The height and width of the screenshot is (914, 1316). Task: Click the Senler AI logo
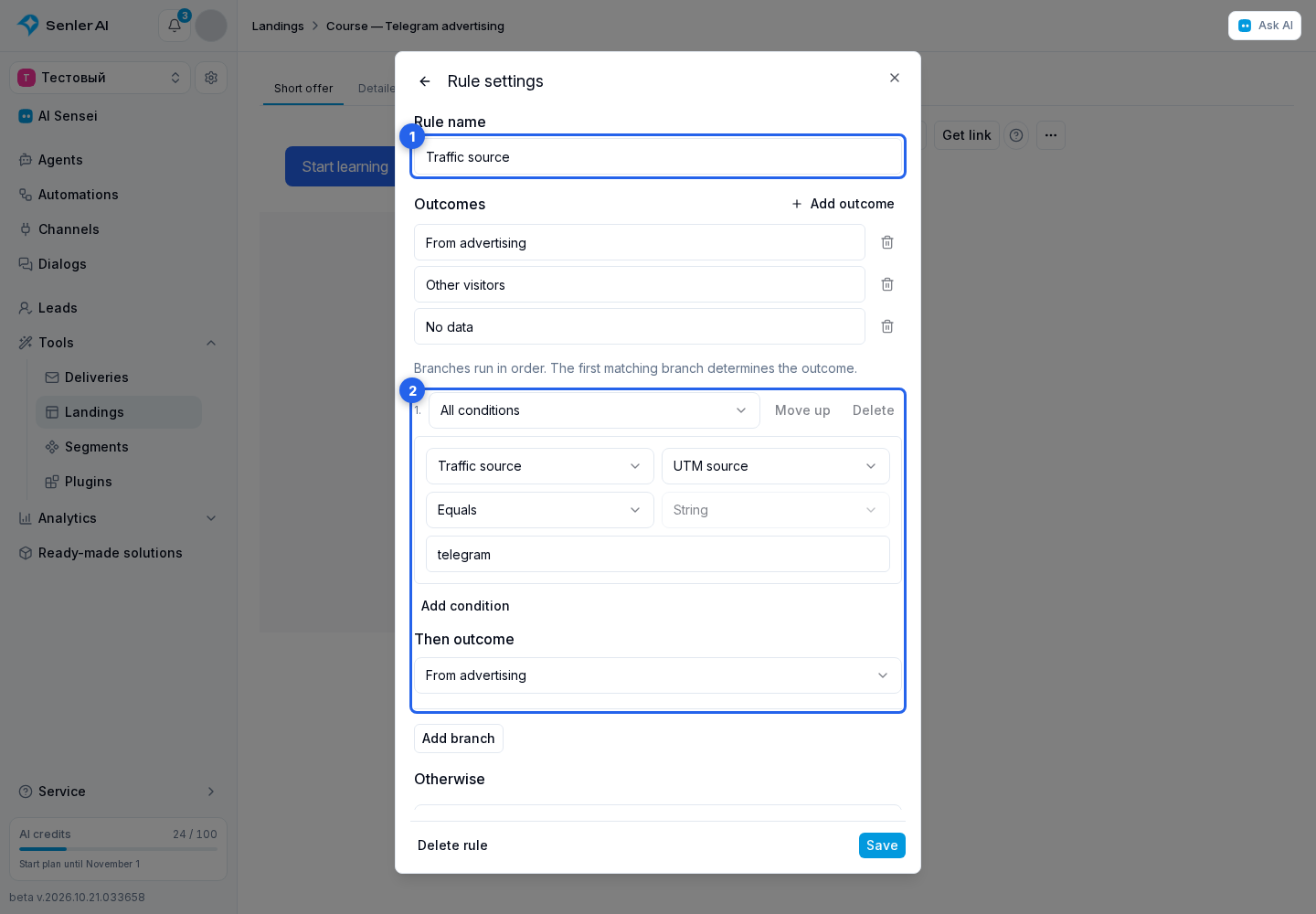pos(63,26)
